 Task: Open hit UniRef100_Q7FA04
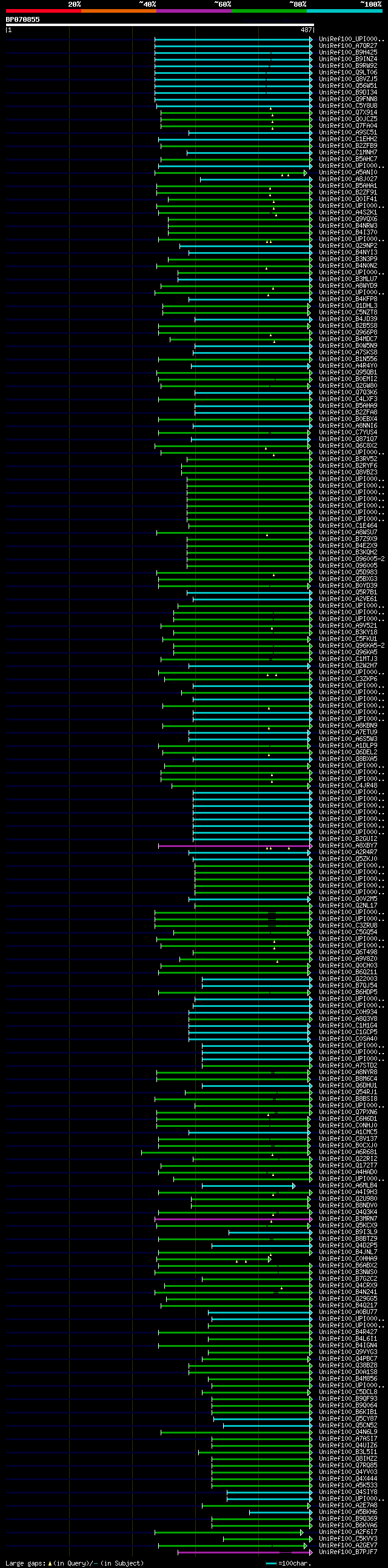[348, 126]
